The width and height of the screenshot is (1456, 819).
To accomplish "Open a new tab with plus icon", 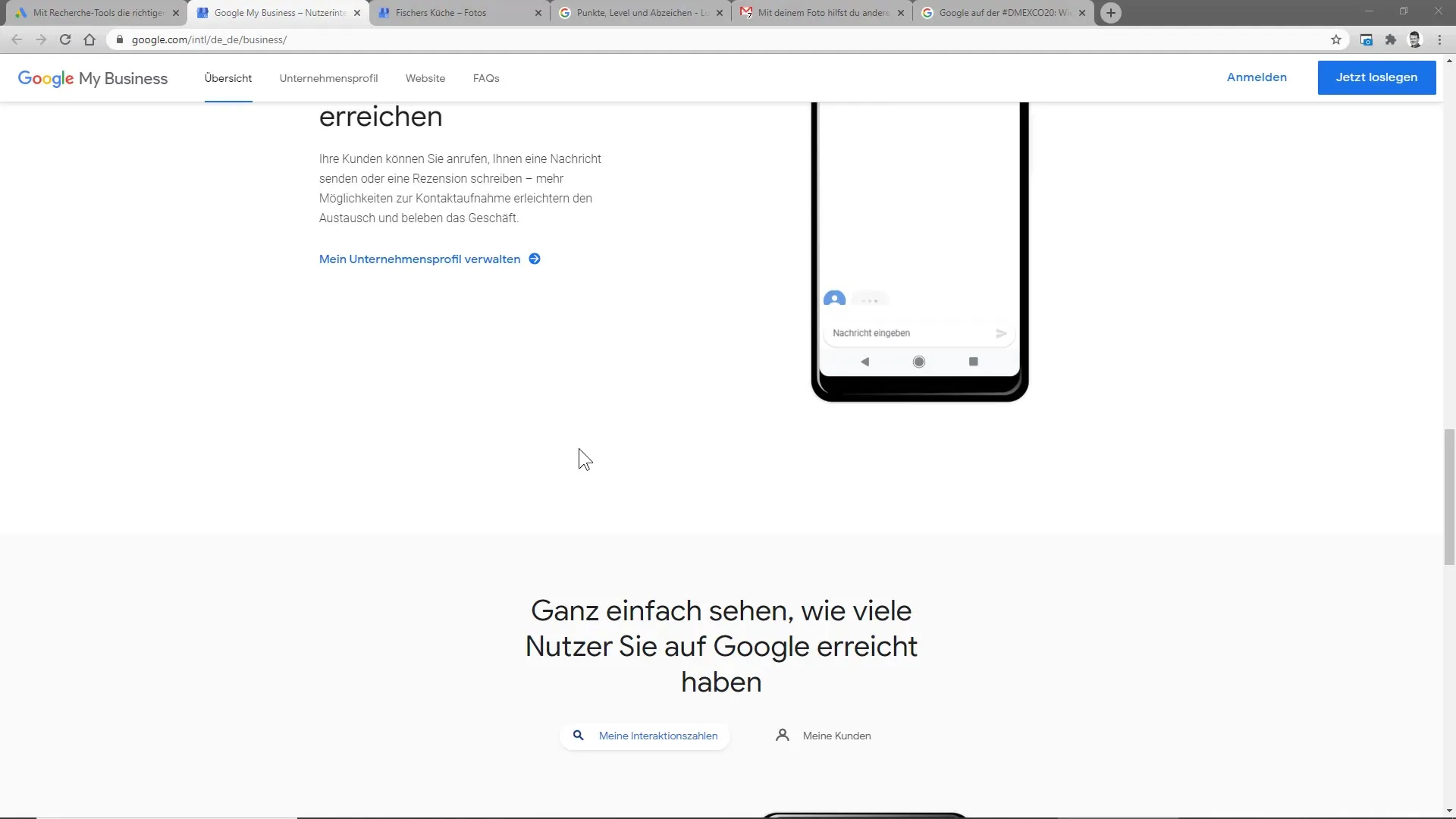I will pos(1111,13).
